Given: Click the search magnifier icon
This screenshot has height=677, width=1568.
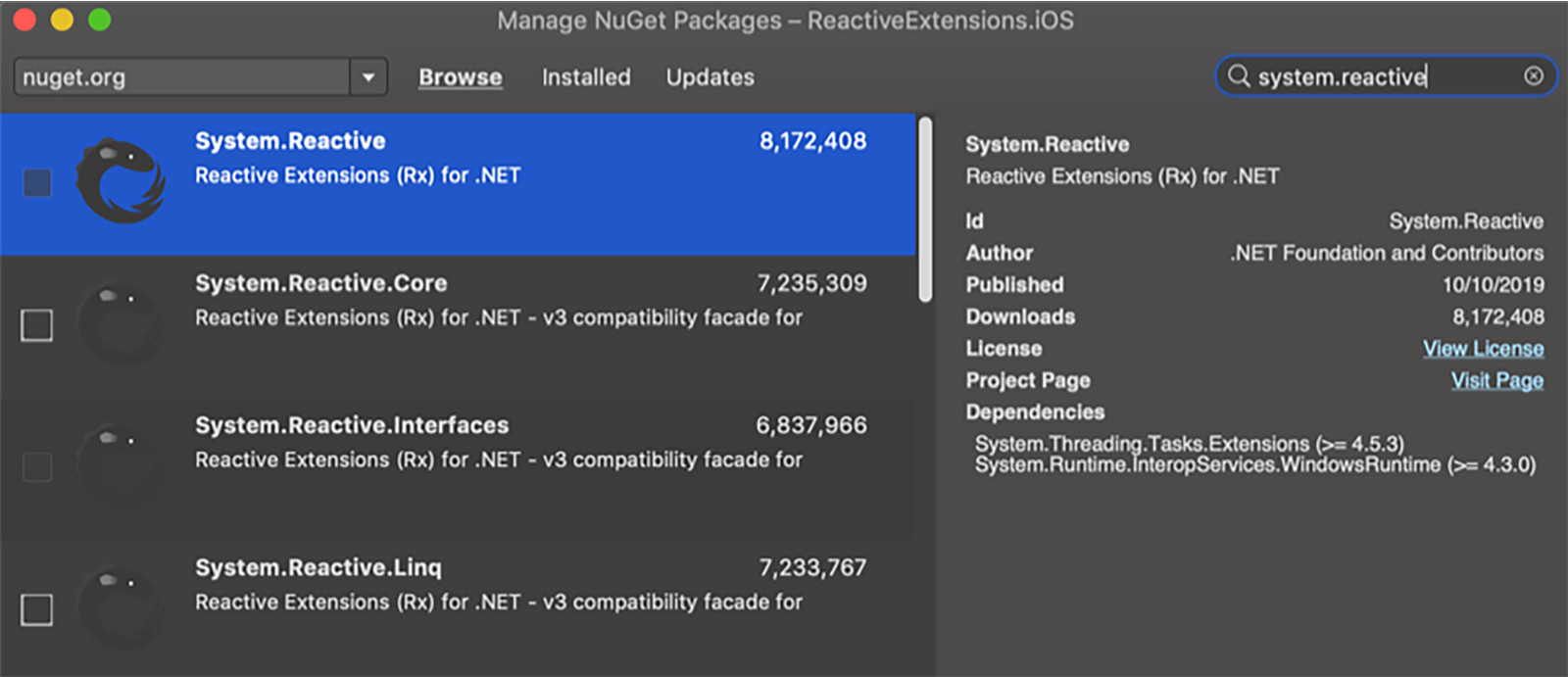Looking at the screenshot, I should (x=1239, y=76).
